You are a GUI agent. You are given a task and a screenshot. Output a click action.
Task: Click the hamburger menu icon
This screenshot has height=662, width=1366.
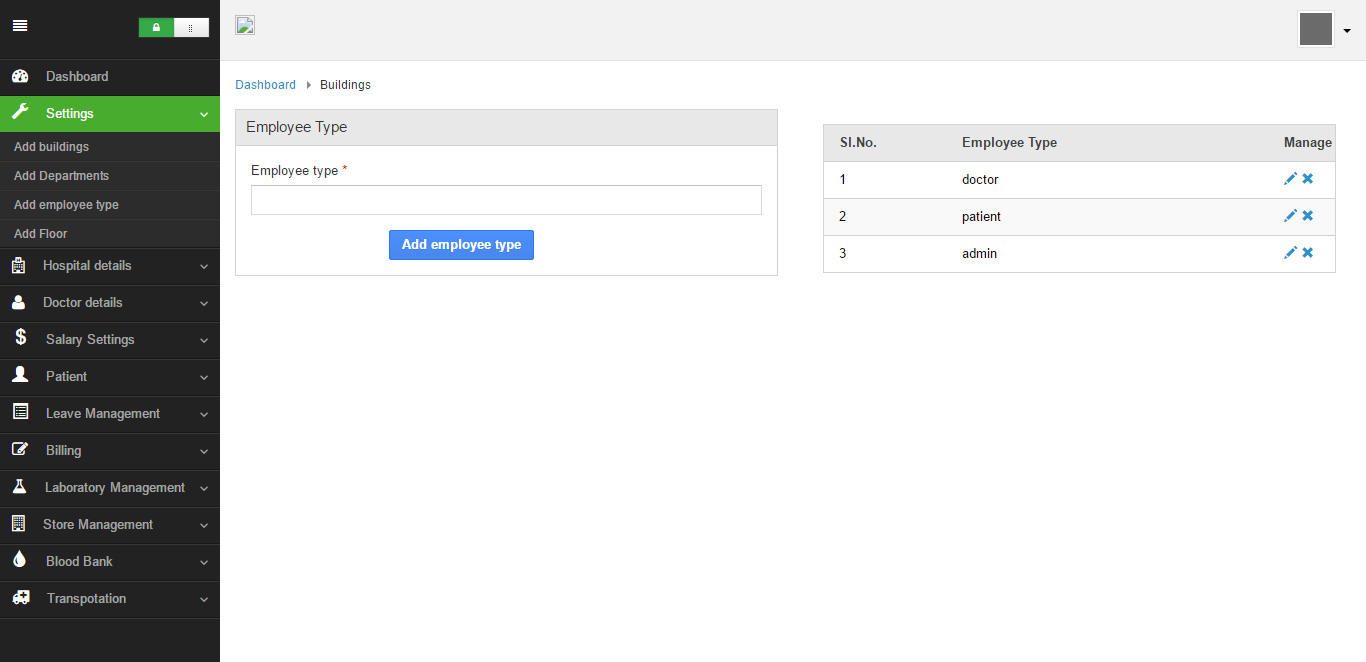[x=20, y=26]
